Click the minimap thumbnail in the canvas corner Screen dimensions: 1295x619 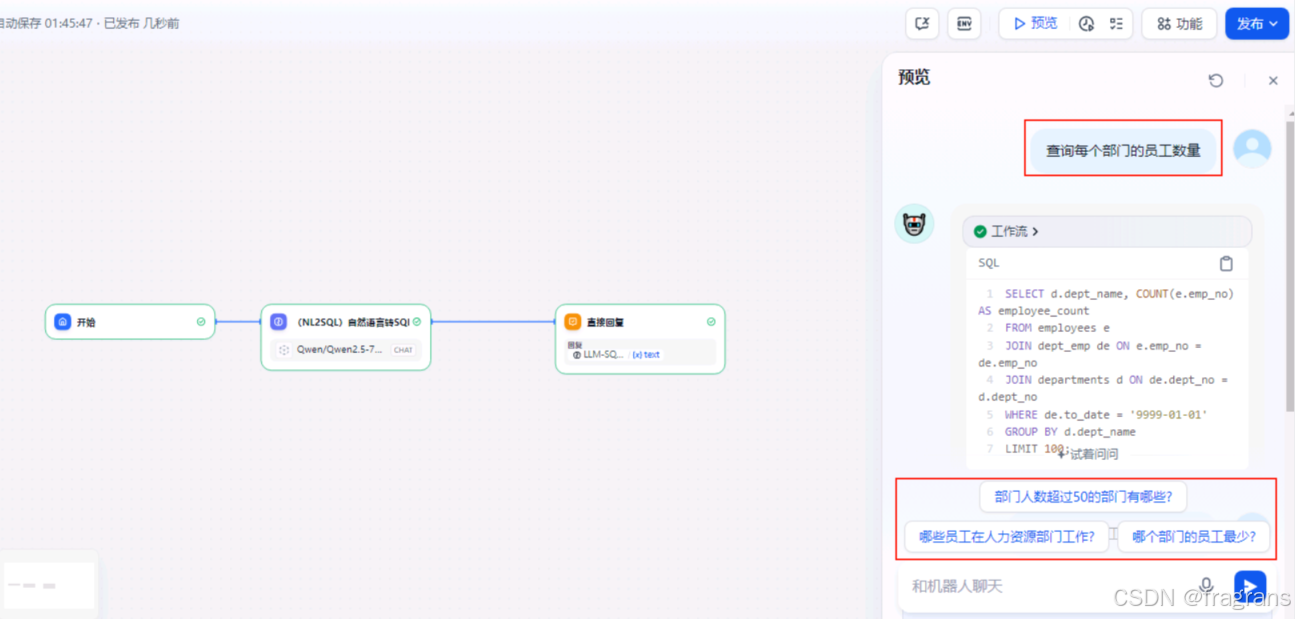48,584
